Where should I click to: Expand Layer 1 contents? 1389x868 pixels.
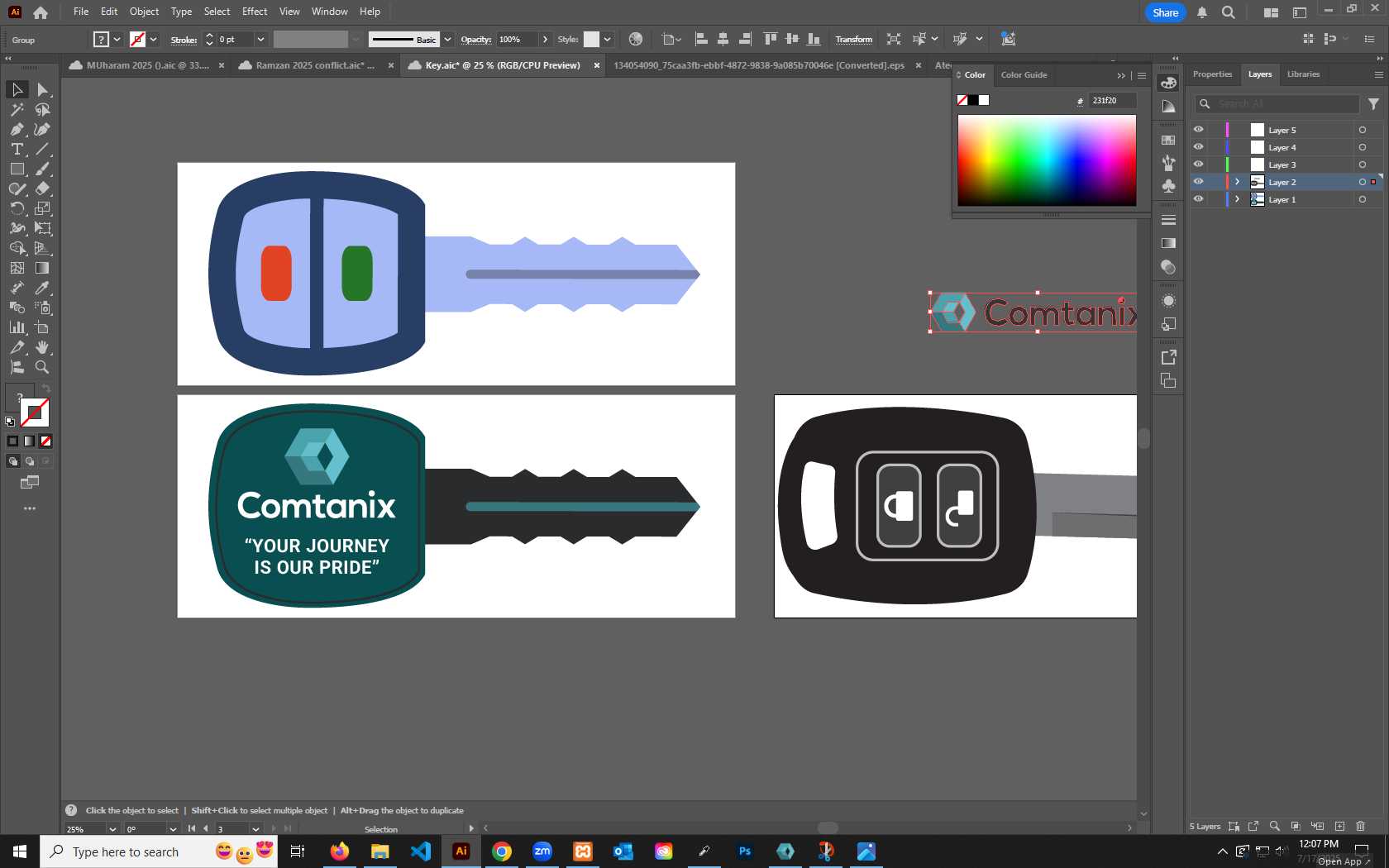tap(1237, 199)
